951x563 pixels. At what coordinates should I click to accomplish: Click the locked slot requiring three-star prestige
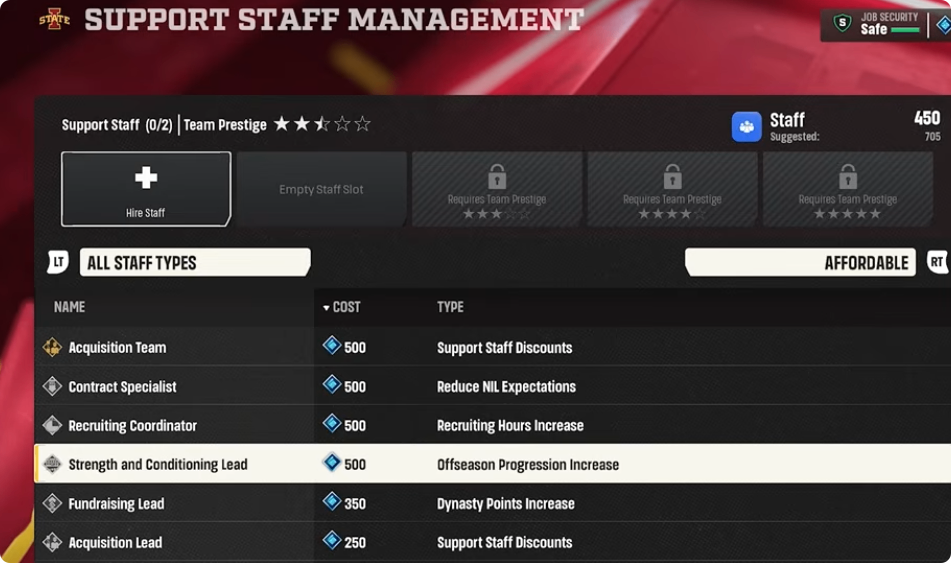[497, 189]
